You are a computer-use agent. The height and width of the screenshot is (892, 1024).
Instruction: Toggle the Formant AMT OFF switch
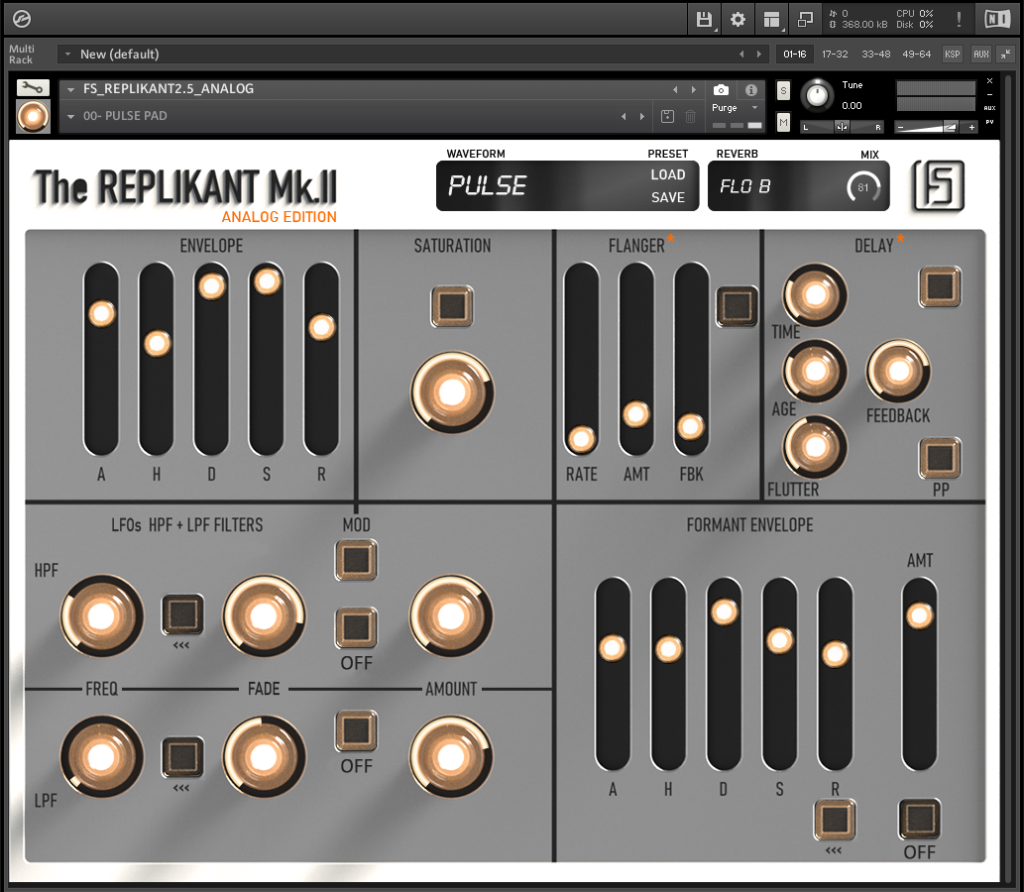(920, 819)
